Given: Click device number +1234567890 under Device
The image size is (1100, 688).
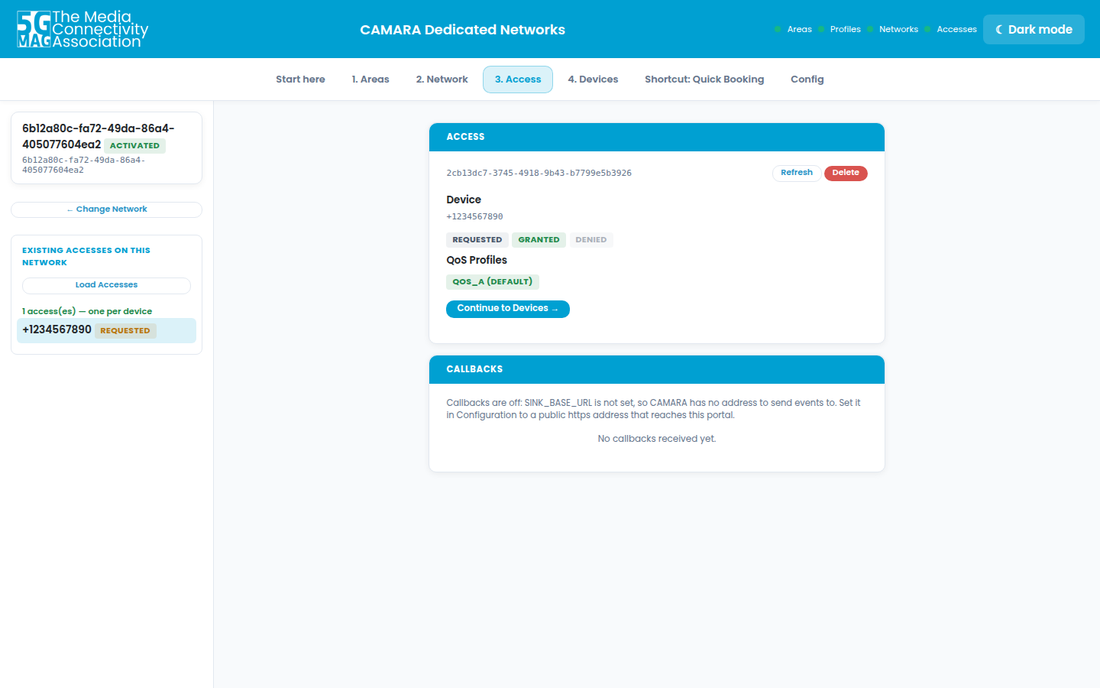Looking at the screenshot, I should tap(474, 217).
